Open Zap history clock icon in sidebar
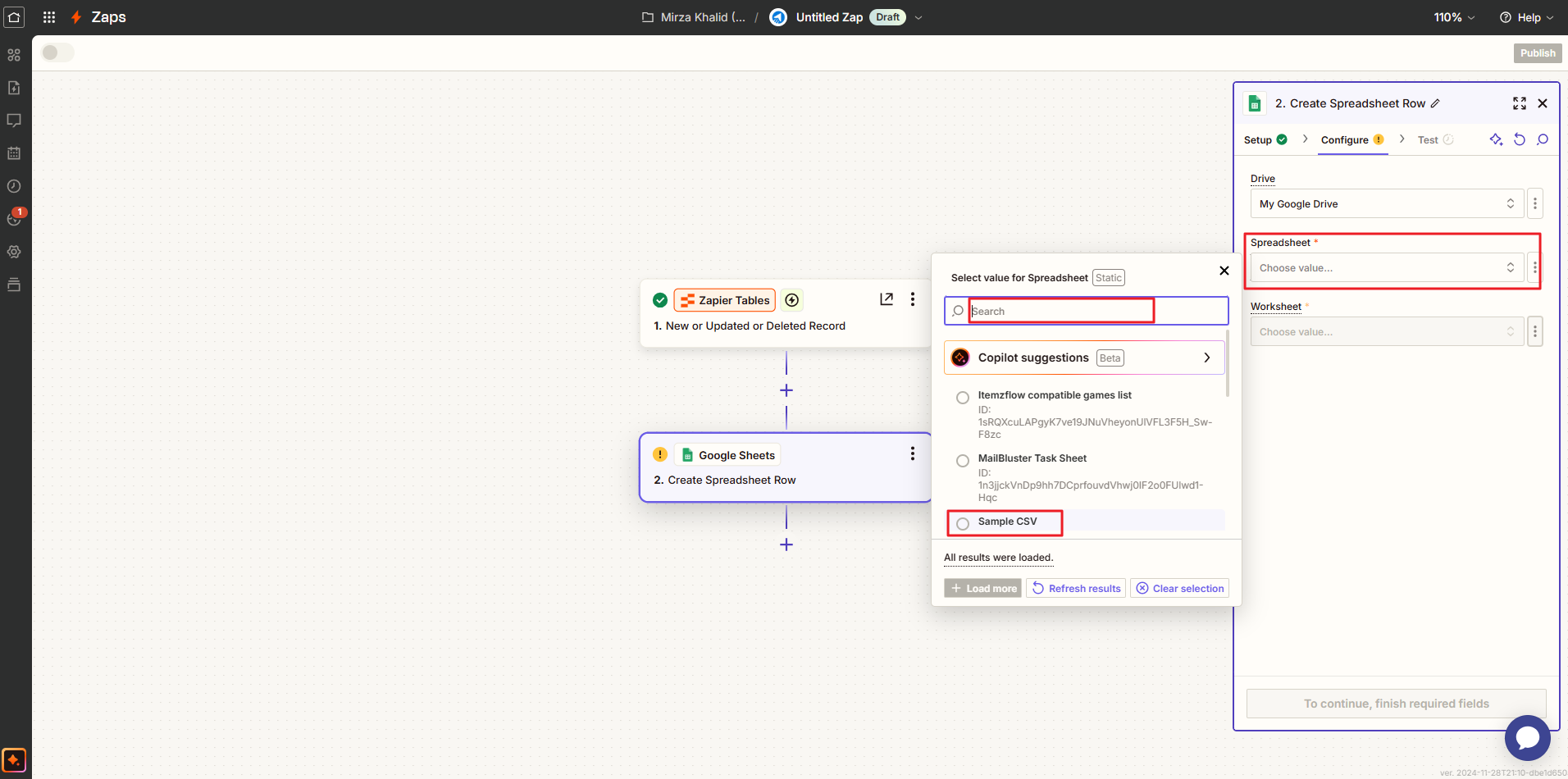Image resolution: width=1568 pixels, height=779 pixels. (x=14, y=186)
